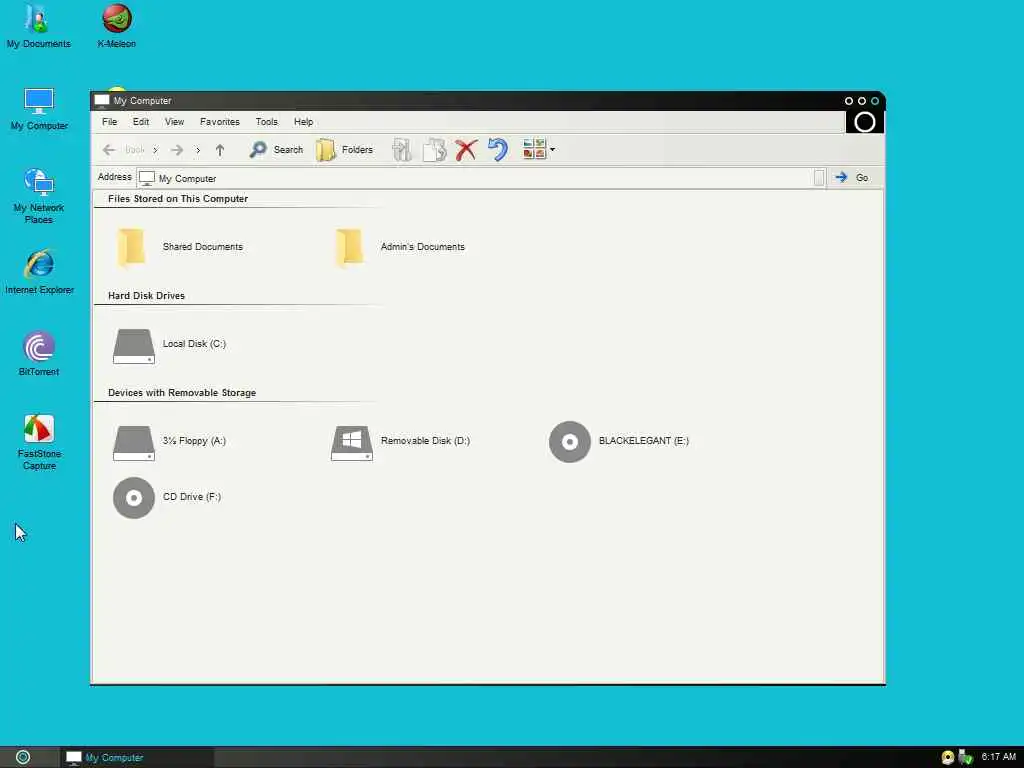Open the Edit menu

(x=141, y=122)
